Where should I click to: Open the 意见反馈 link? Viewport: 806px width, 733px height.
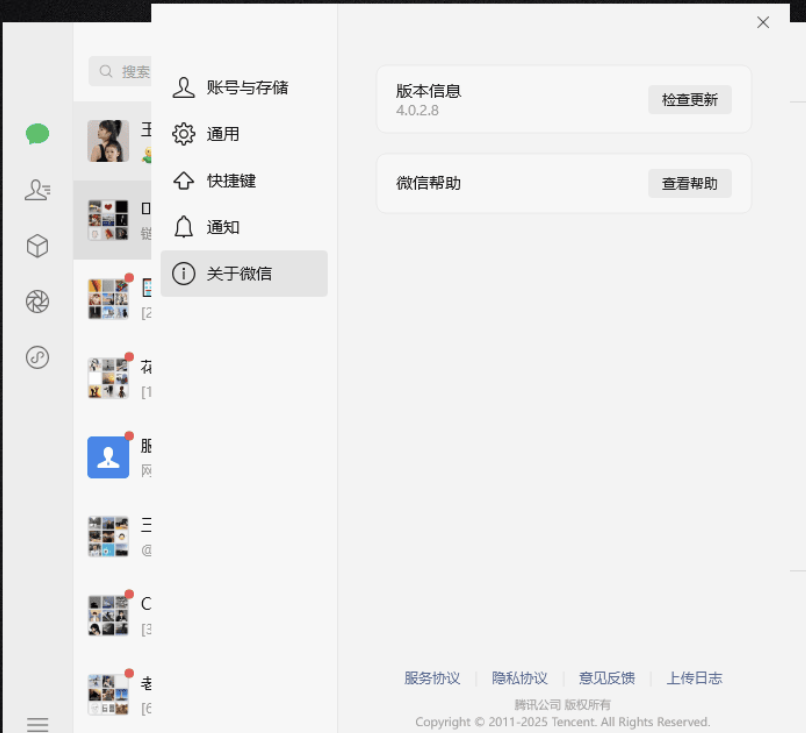pyautogui.click(x=606, y=678)
